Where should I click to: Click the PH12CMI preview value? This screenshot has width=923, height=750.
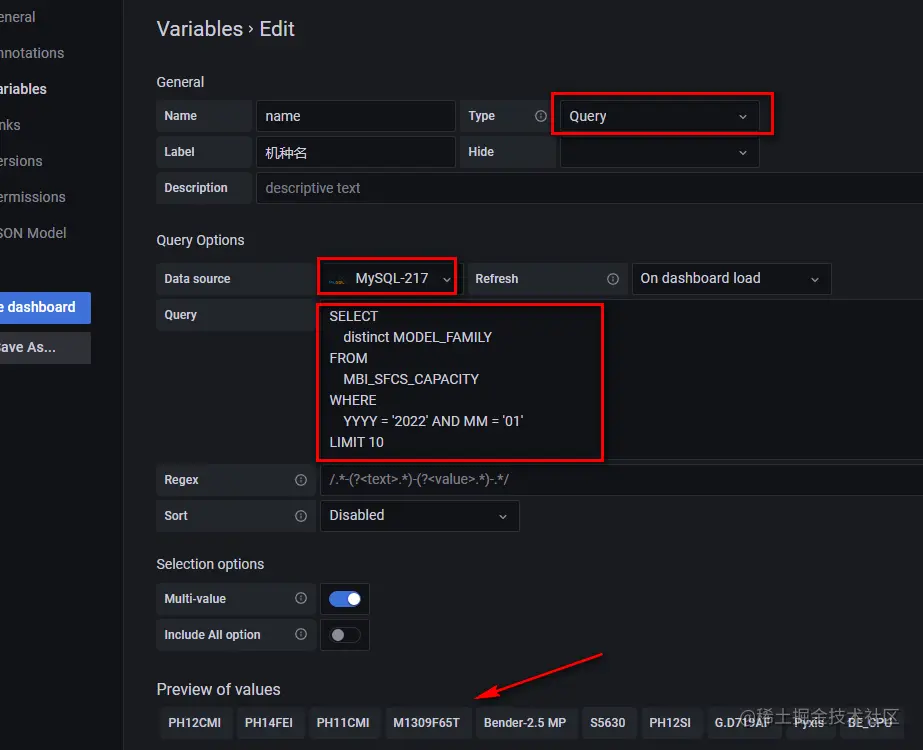point(195,722)
